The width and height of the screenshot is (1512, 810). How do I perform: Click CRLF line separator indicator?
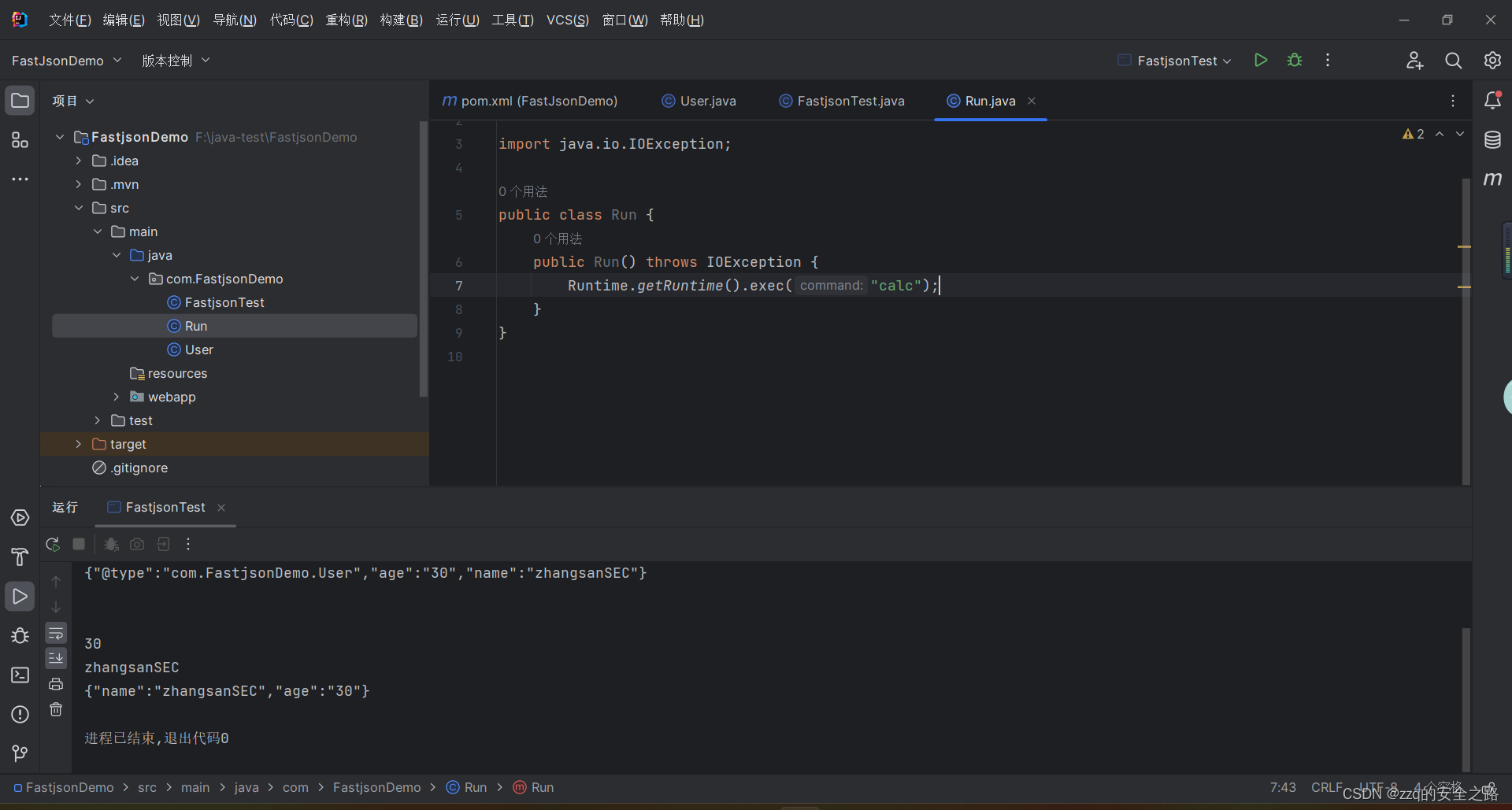click(x=1327, y=787)
